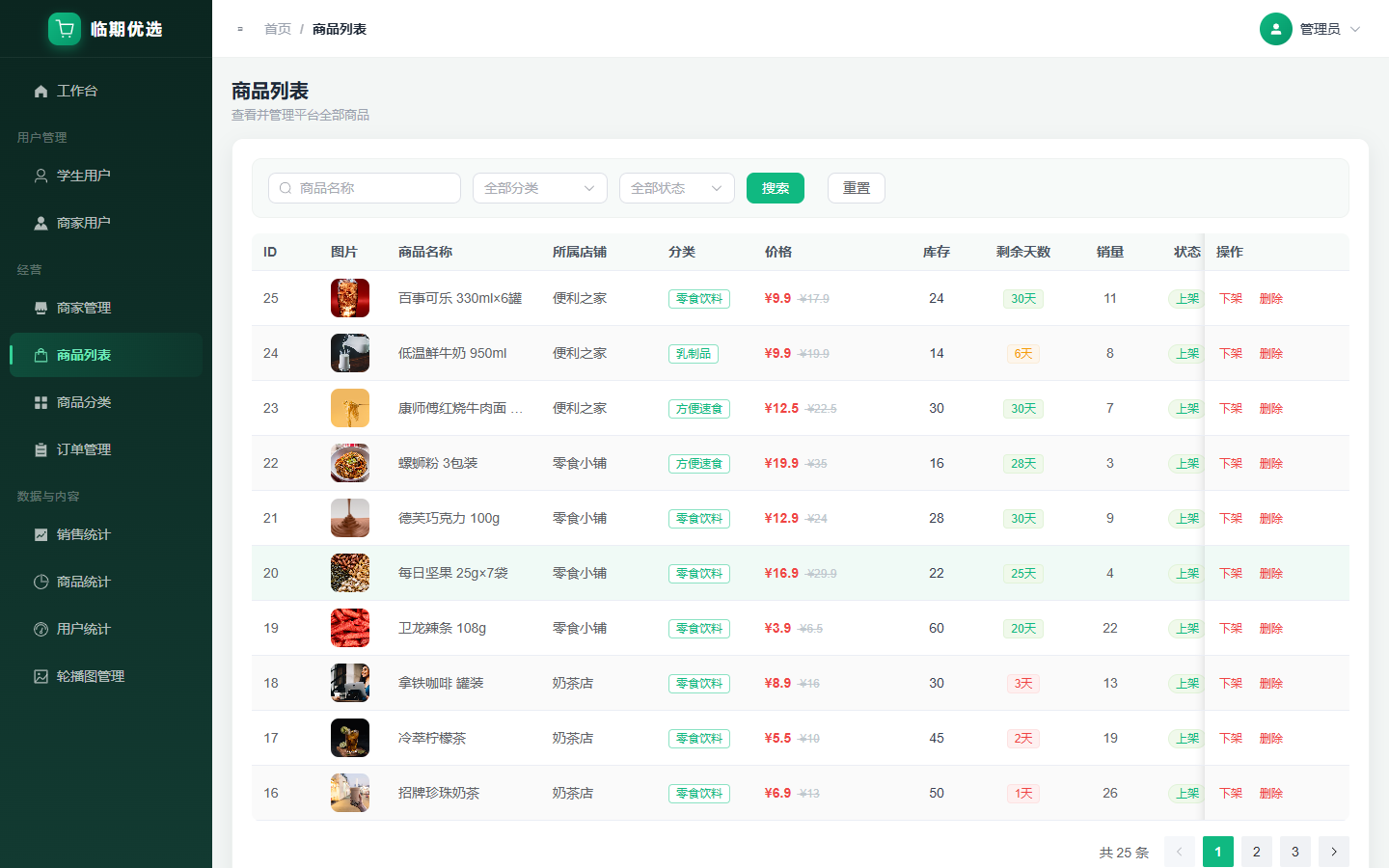Open 工作台 in the sidebar
The height and width of the screenshot is (868, 1389).
106,91
